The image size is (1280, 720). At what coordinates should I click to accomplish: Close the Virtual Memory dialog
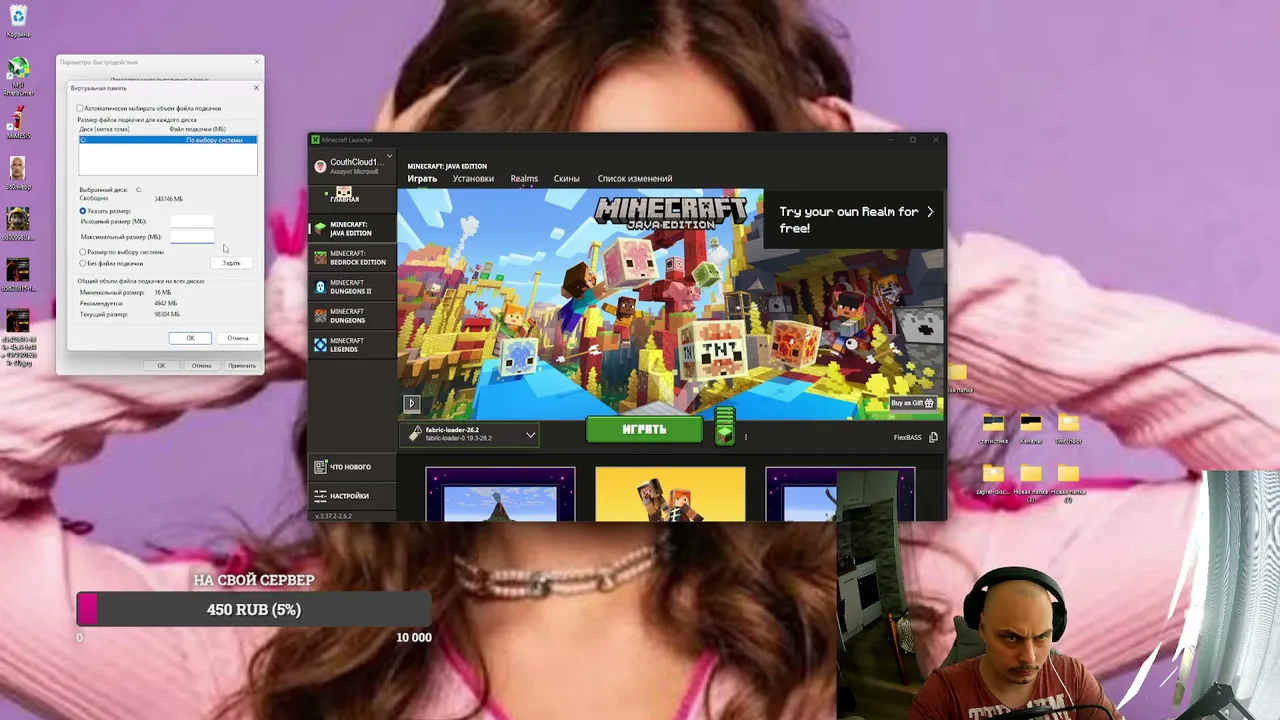point(256,88)
